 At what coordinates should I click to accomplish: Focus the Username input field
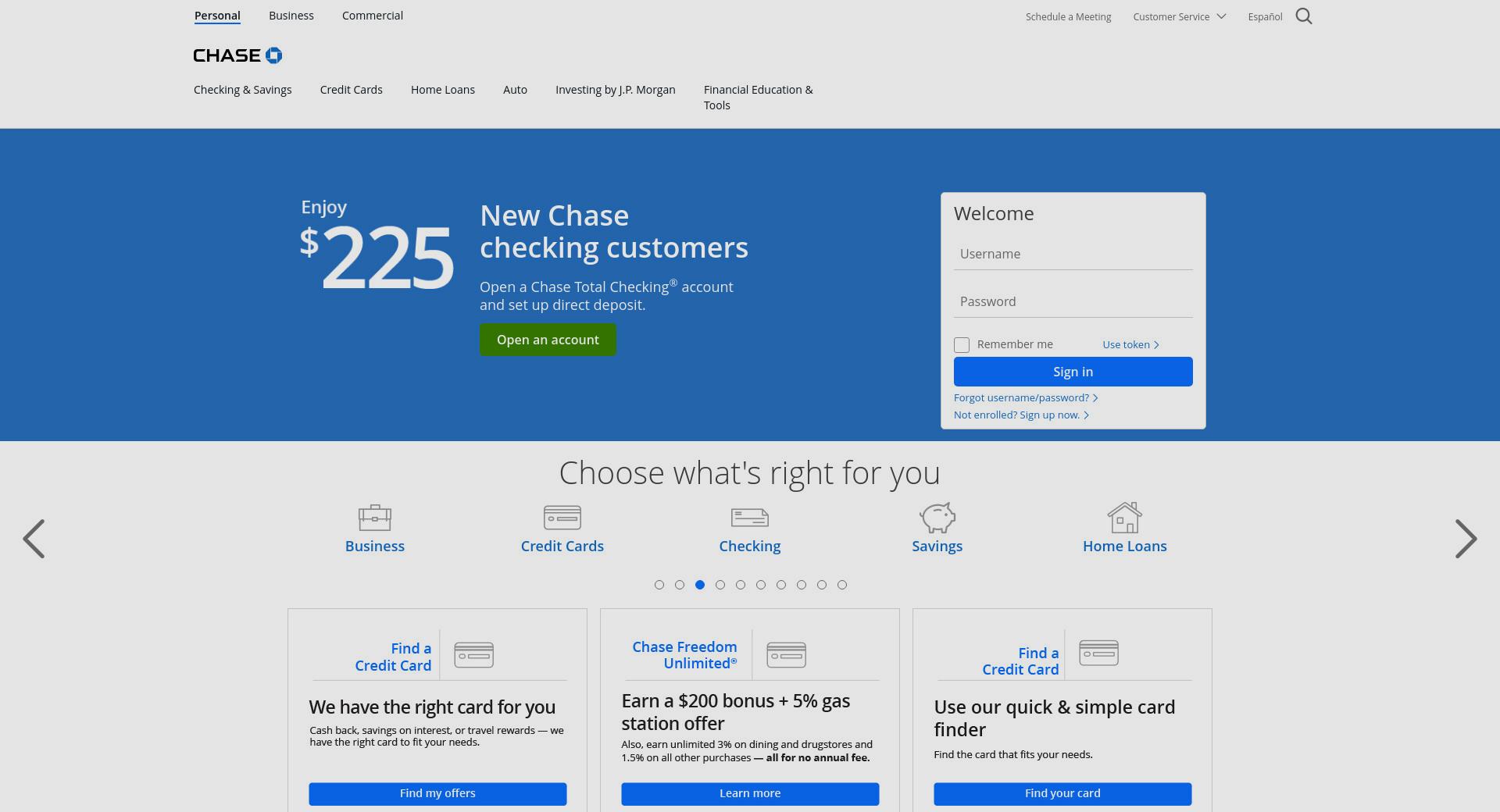pyautogui.click(x=1073, y=255)
